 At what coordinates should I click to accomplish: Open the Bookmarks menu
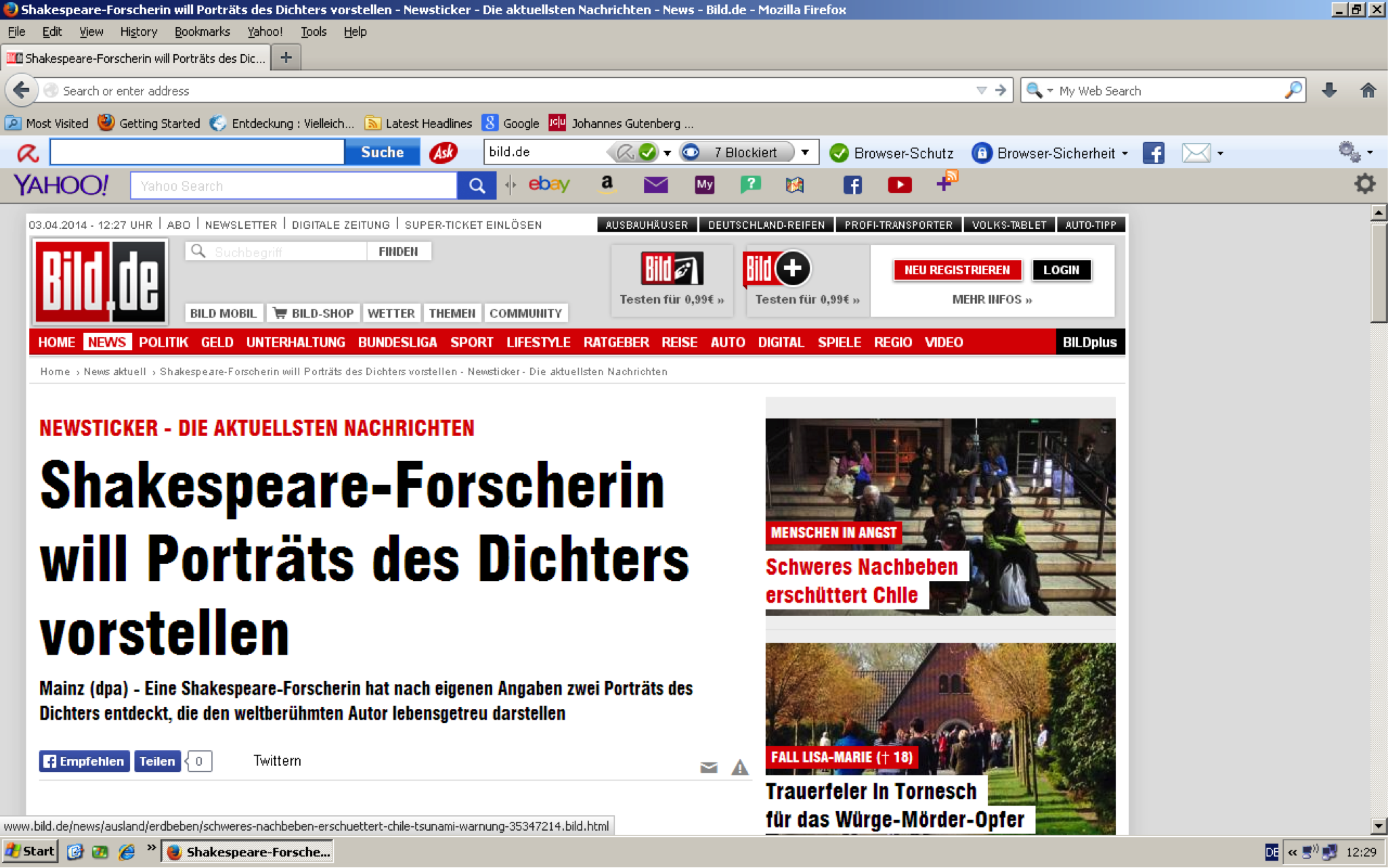[202, 32]
